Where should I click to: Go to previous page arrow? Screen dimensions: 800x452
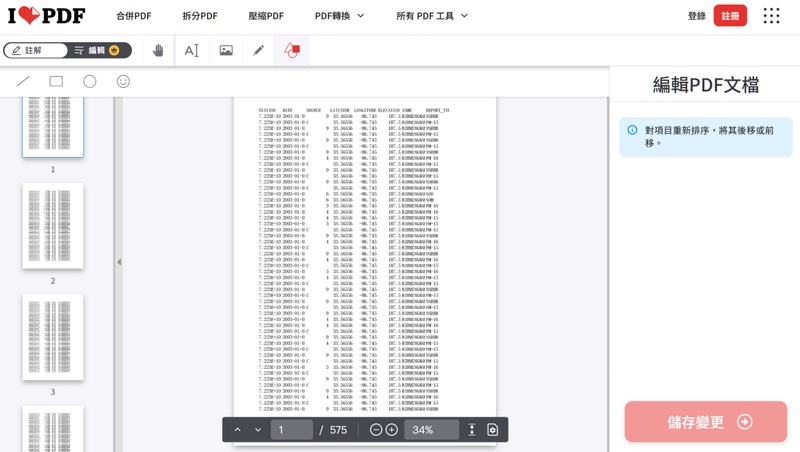tap(237, 430)
